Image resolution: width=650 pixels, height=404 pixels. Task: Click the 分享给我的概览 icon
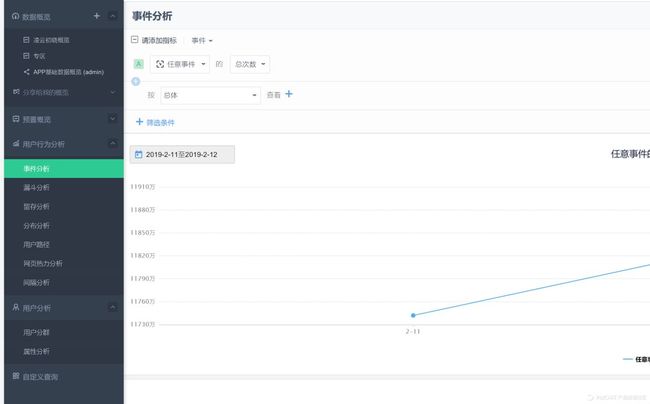[x=16, y=92]
